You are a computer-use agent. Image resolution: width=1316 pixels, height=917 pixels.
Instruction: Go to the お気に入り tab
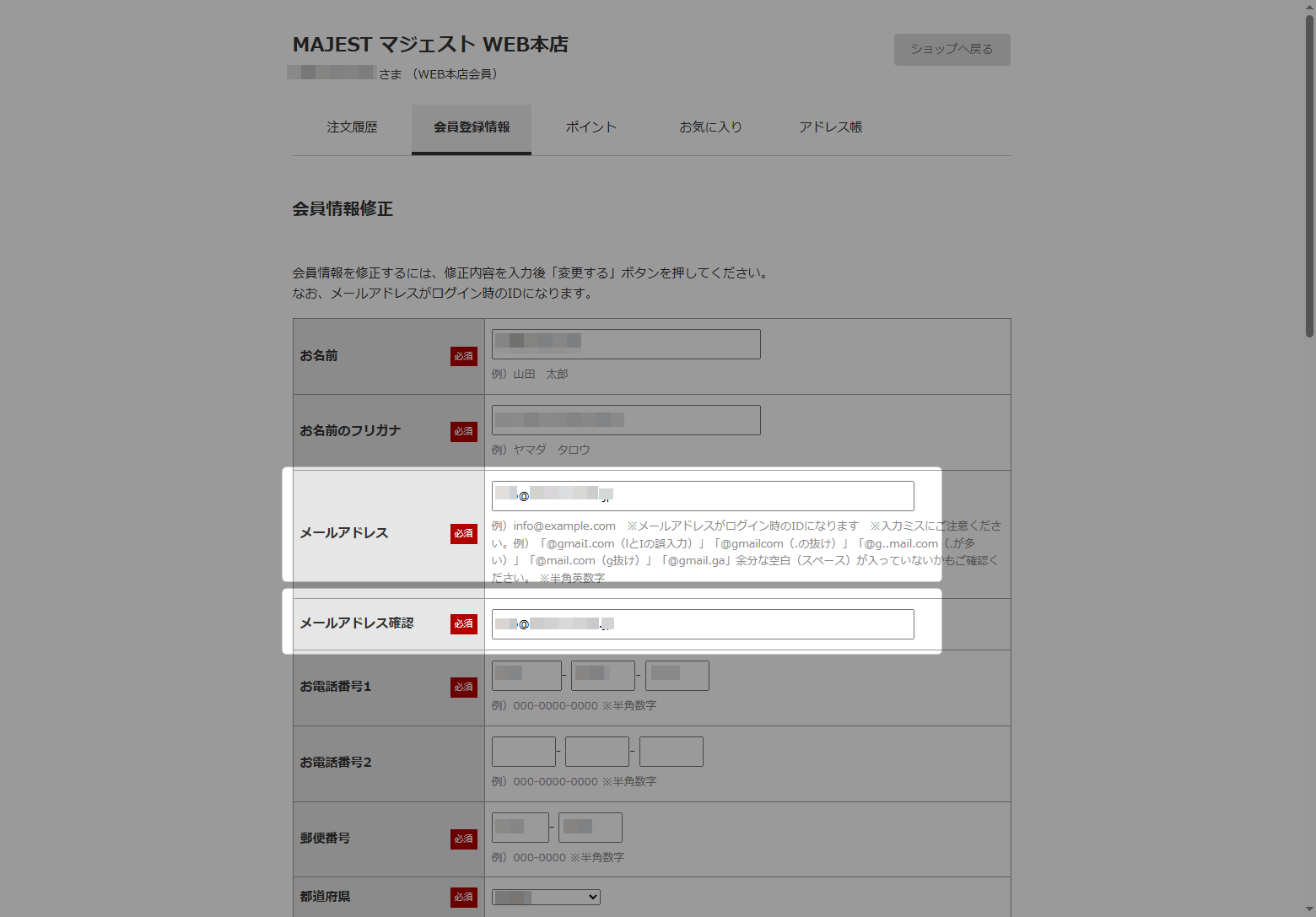click(710, 127)
